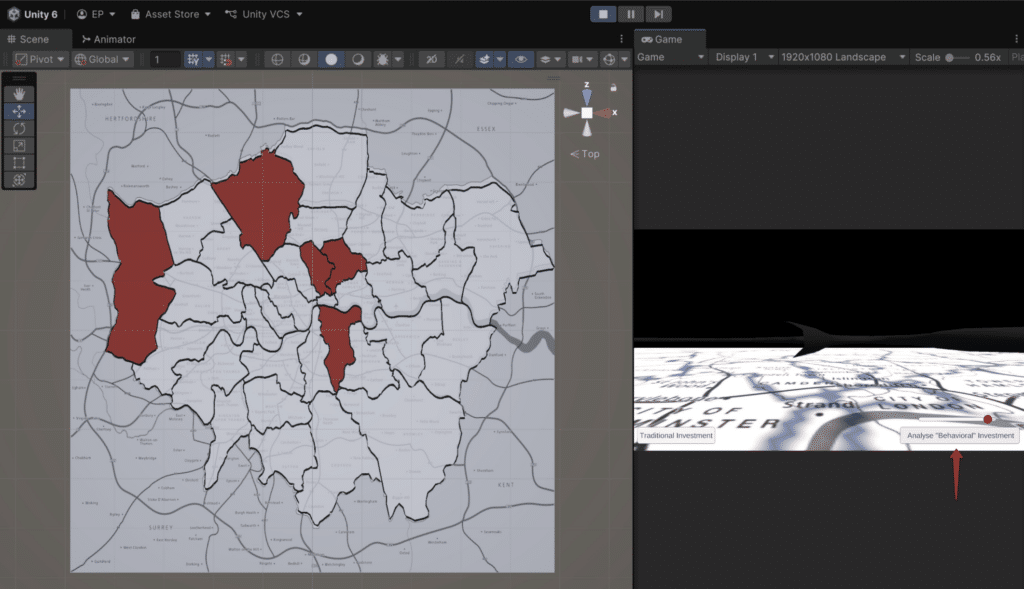This screenshot has height=589, width=1024.
Task: Click the Traditional Investment button
Action: pyautogui.click(x=676, y=436)
